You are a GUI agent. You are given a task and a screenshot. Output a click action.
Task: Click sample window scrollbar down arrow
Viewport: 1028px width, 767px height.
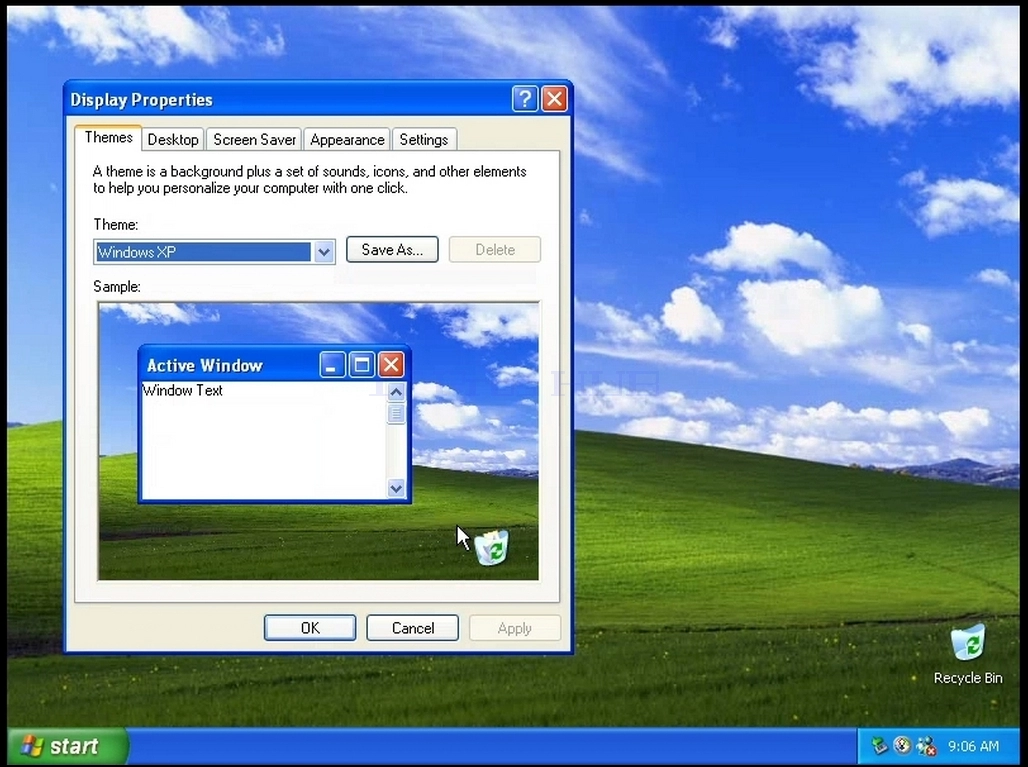click(x=396, y=488)
